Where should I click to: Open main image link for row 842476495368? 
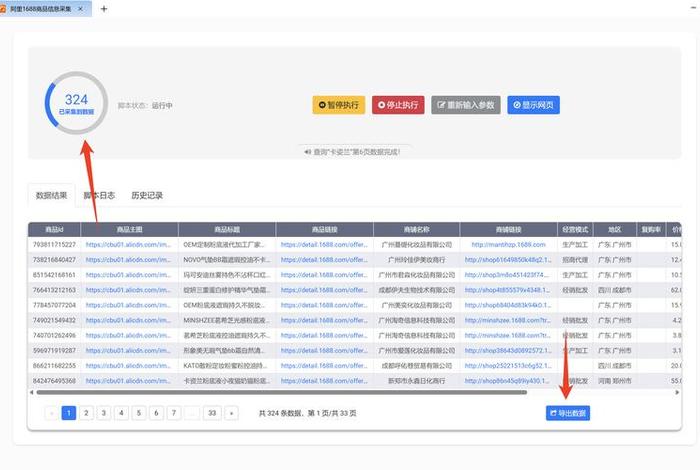click(x=128, y=381)
